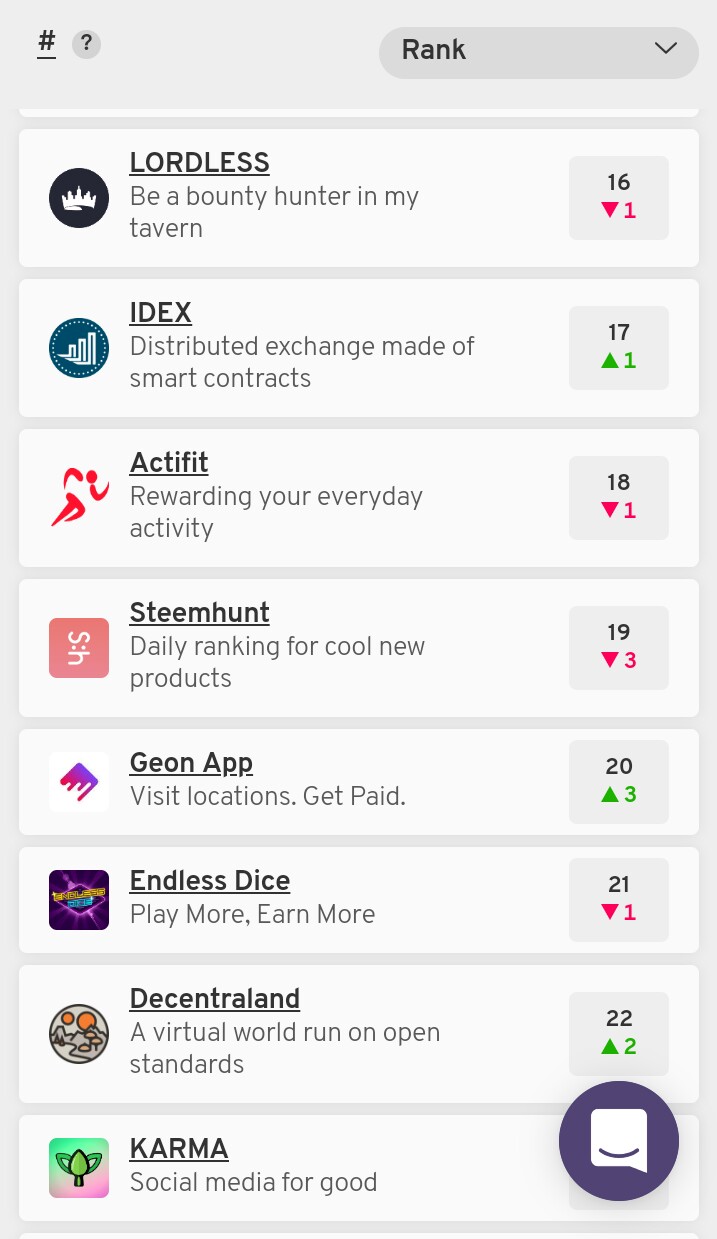Viewport: 717px width, 1239px height.
Task: Click Actifit rank 18 change badge
Action: pyautogui.click(x=619, y=498)
